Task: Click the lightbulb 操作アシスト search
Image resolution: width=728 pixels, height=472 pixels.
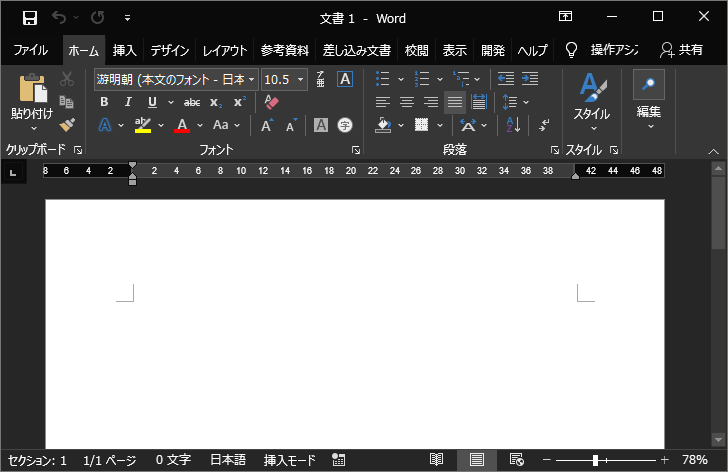Action: [601, 50]
